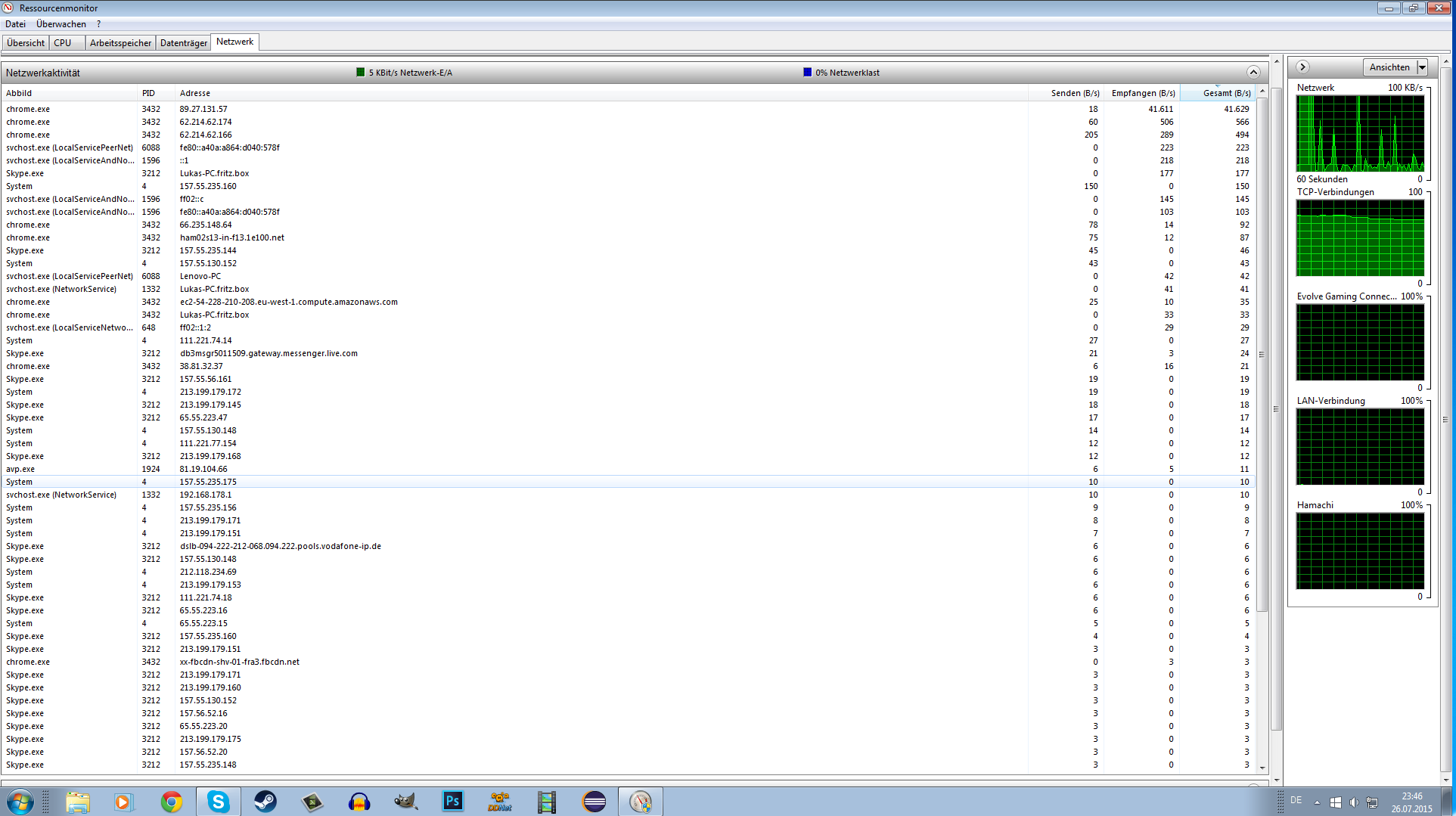Open the Überwachen menu
The height and width of the screenshot is (816, 1456).
[x=61, y=24]
